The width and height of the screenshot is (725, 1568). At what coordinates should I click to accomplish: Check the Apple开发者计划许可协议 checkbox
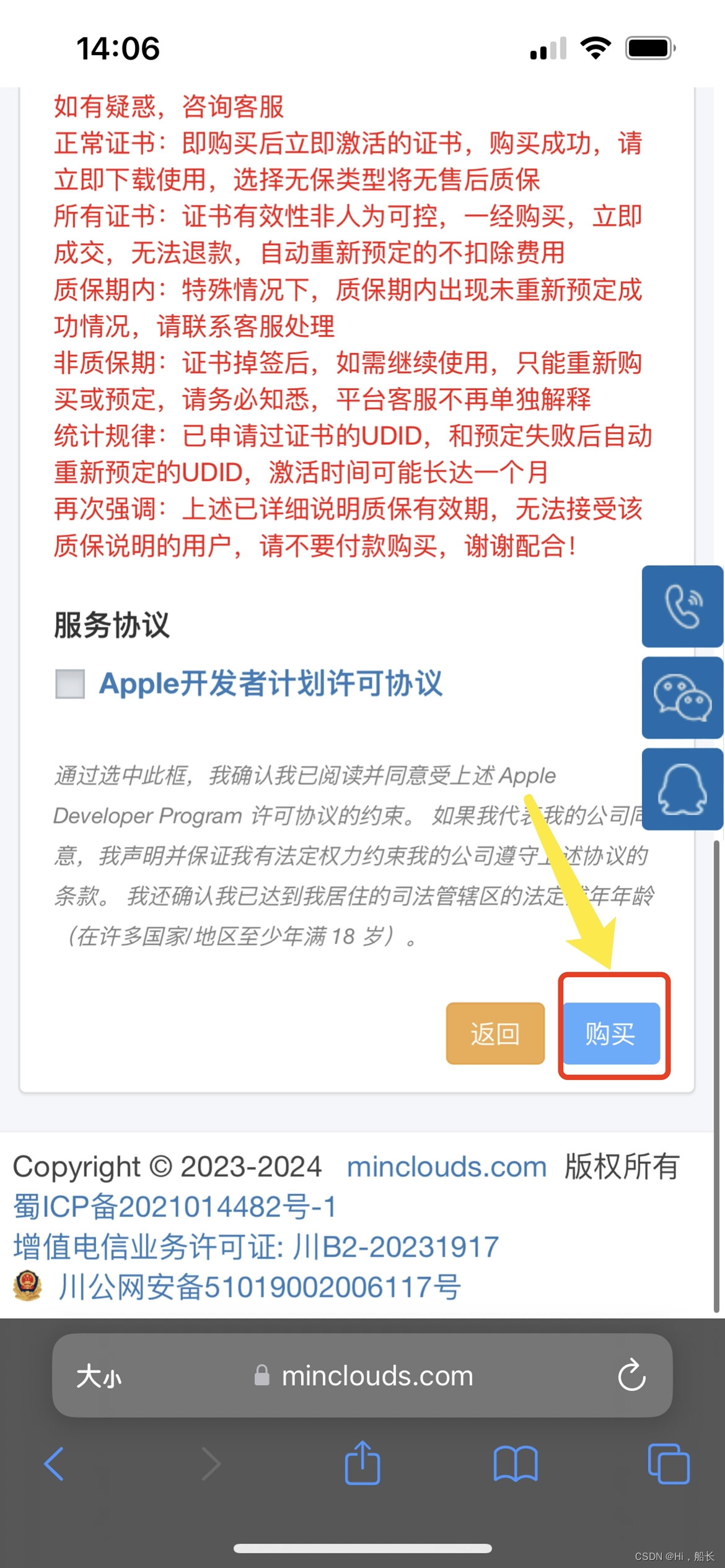pyautogui.click(x=70, y=684)
